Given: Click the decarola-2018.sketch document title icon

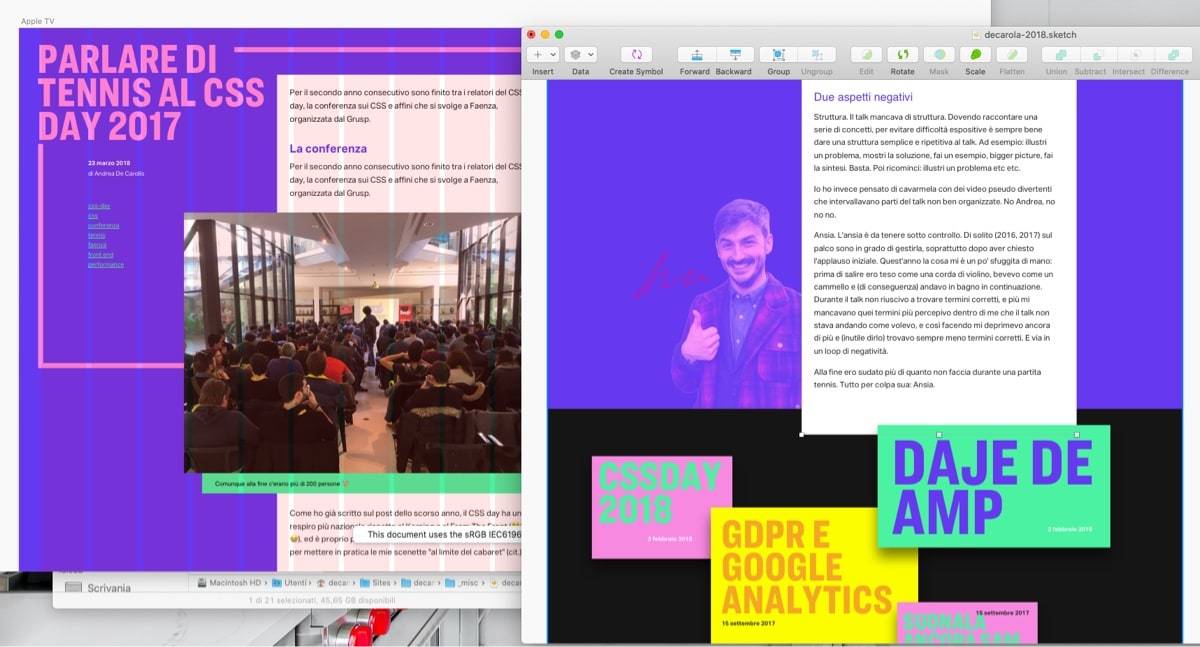Looking at the screenshot, I should point(977,34).
